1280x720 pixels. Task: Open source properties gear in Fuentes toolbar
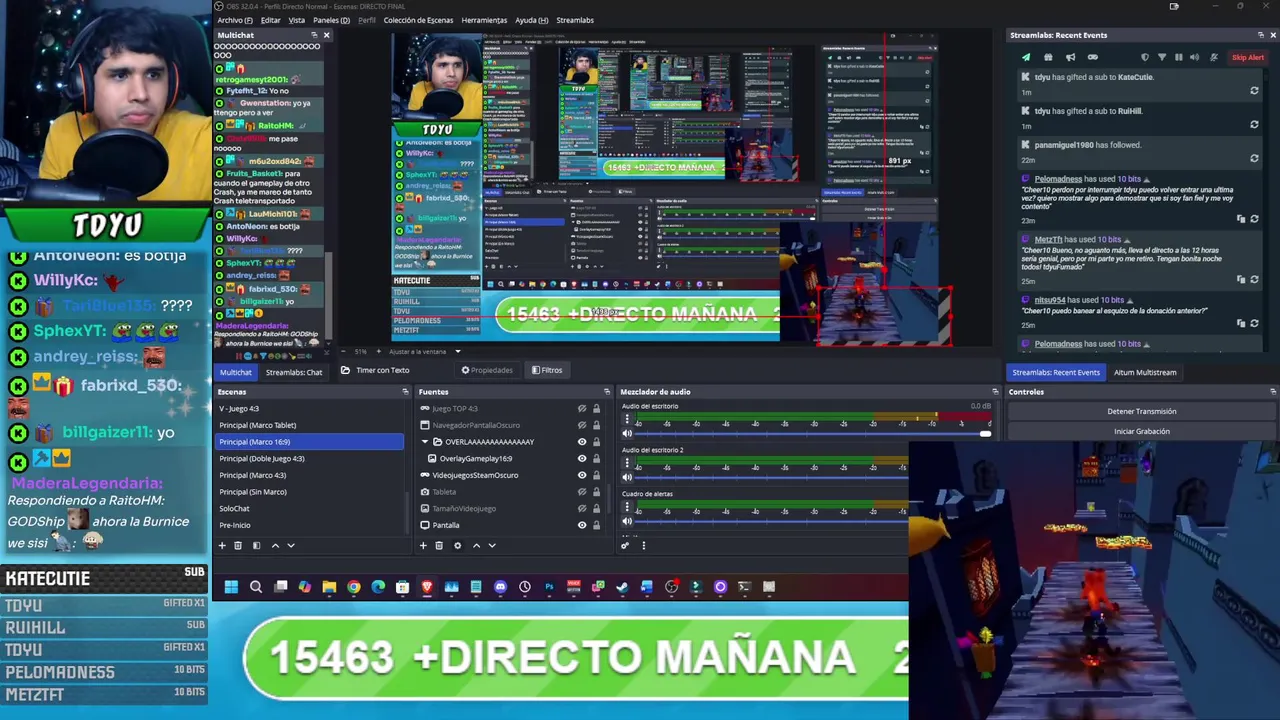click(x=457, y=545)
